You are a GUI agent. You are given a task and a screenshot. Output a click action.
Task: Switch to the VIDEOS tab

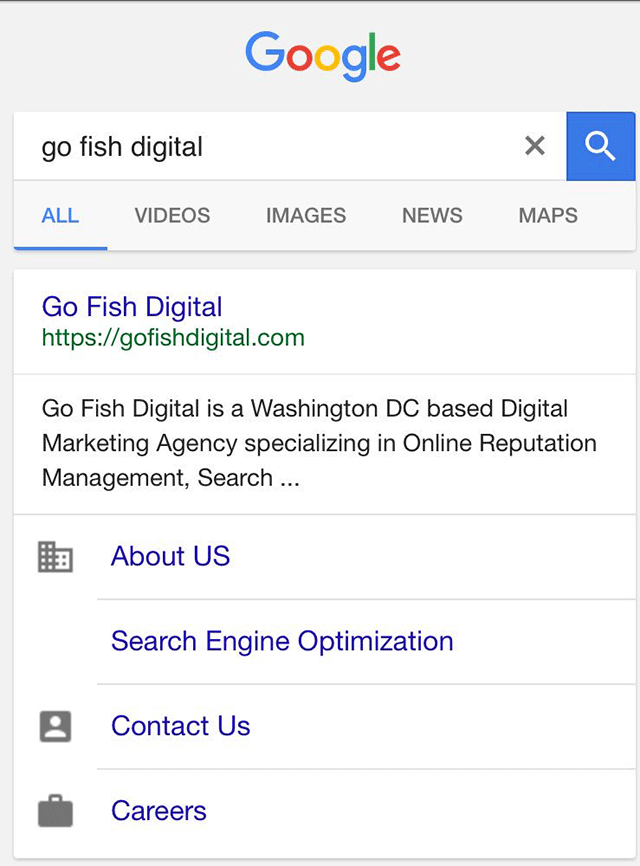click(x=171, y=215)
